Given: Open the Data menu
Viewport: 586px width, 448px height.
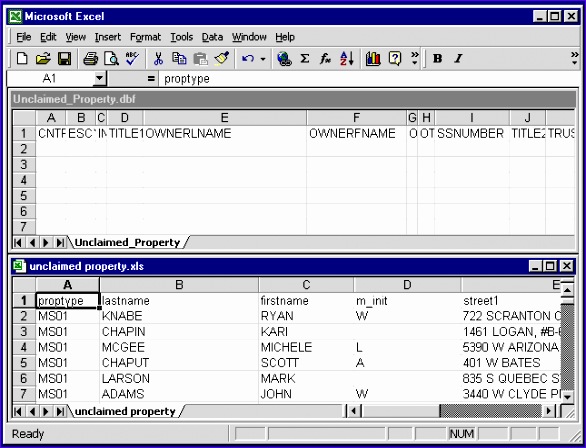Looking at the screenshot, I should pos(212,37).
